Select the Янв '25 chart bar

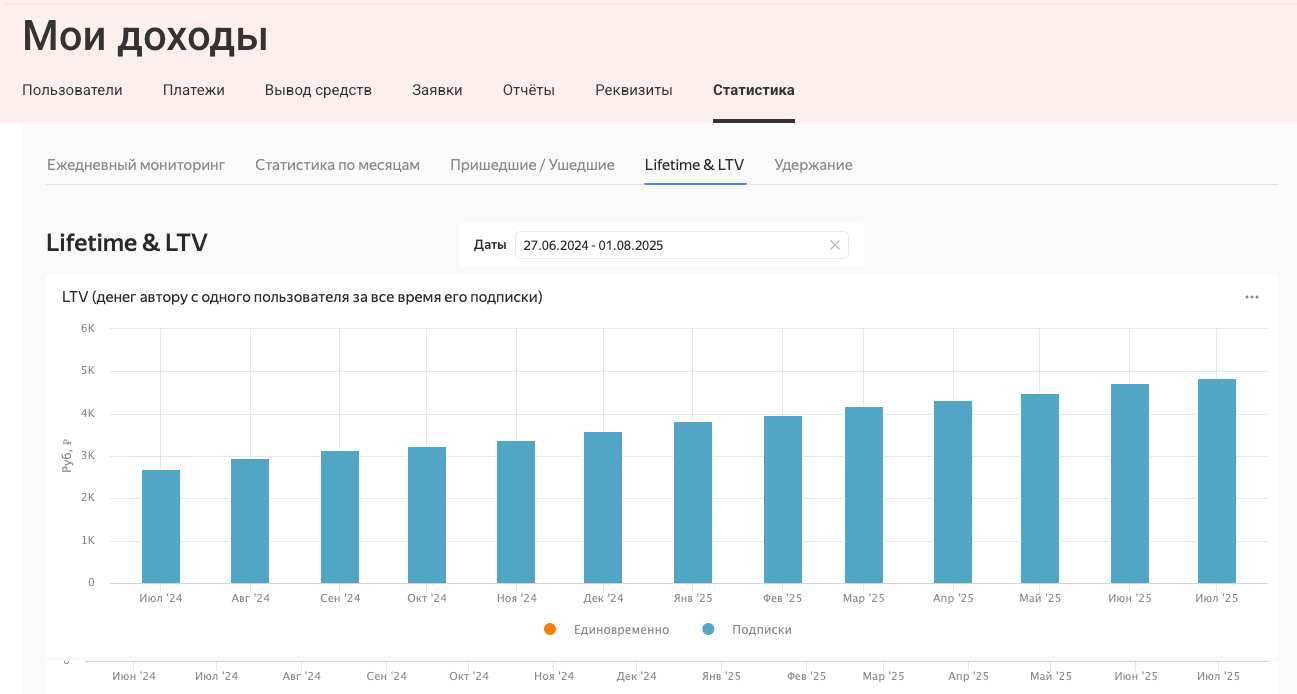pos(693,502)
